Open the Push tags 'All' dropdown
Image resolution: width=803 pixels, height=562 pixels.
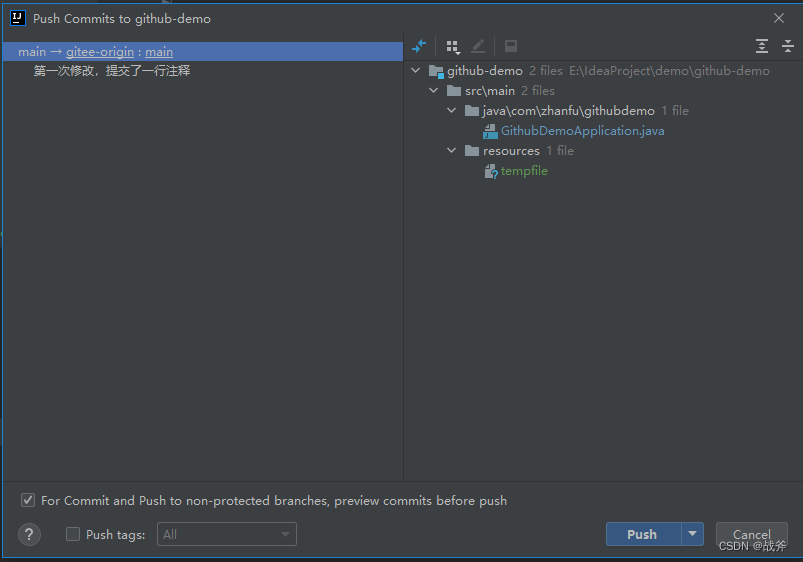tap(227, 535)
